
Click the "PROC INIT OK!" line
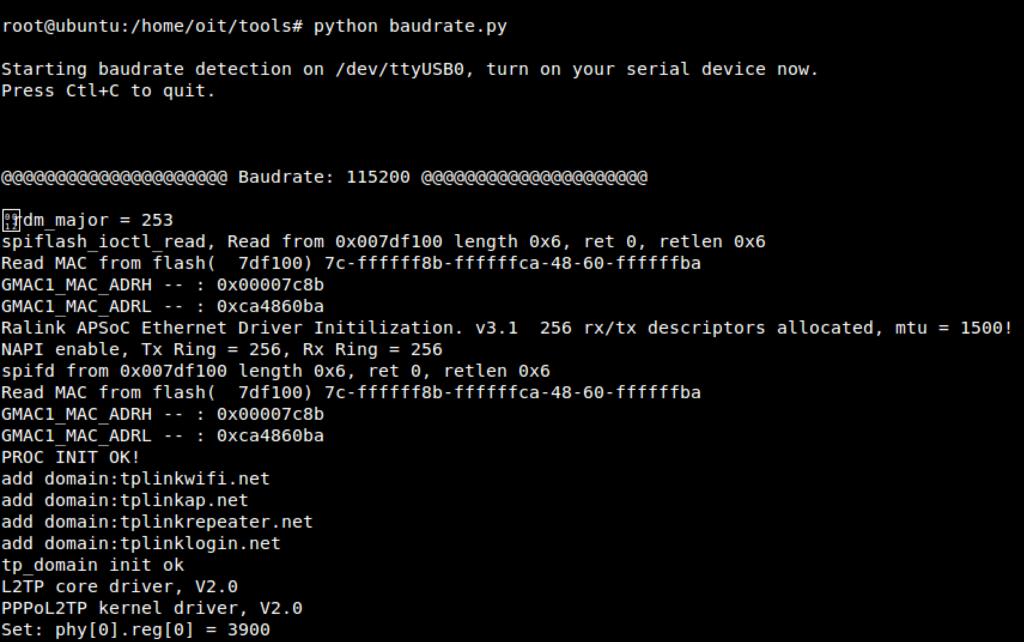(70, 457)
